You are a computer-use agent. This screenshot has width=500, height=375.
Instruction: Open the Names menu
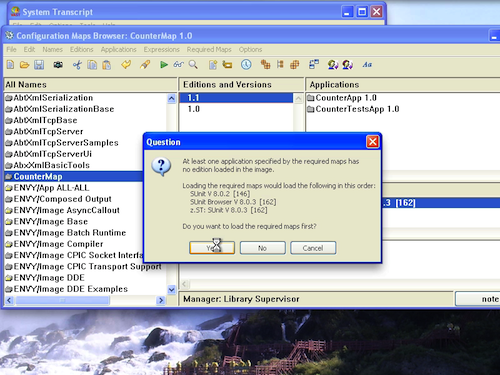coord(52,49)
